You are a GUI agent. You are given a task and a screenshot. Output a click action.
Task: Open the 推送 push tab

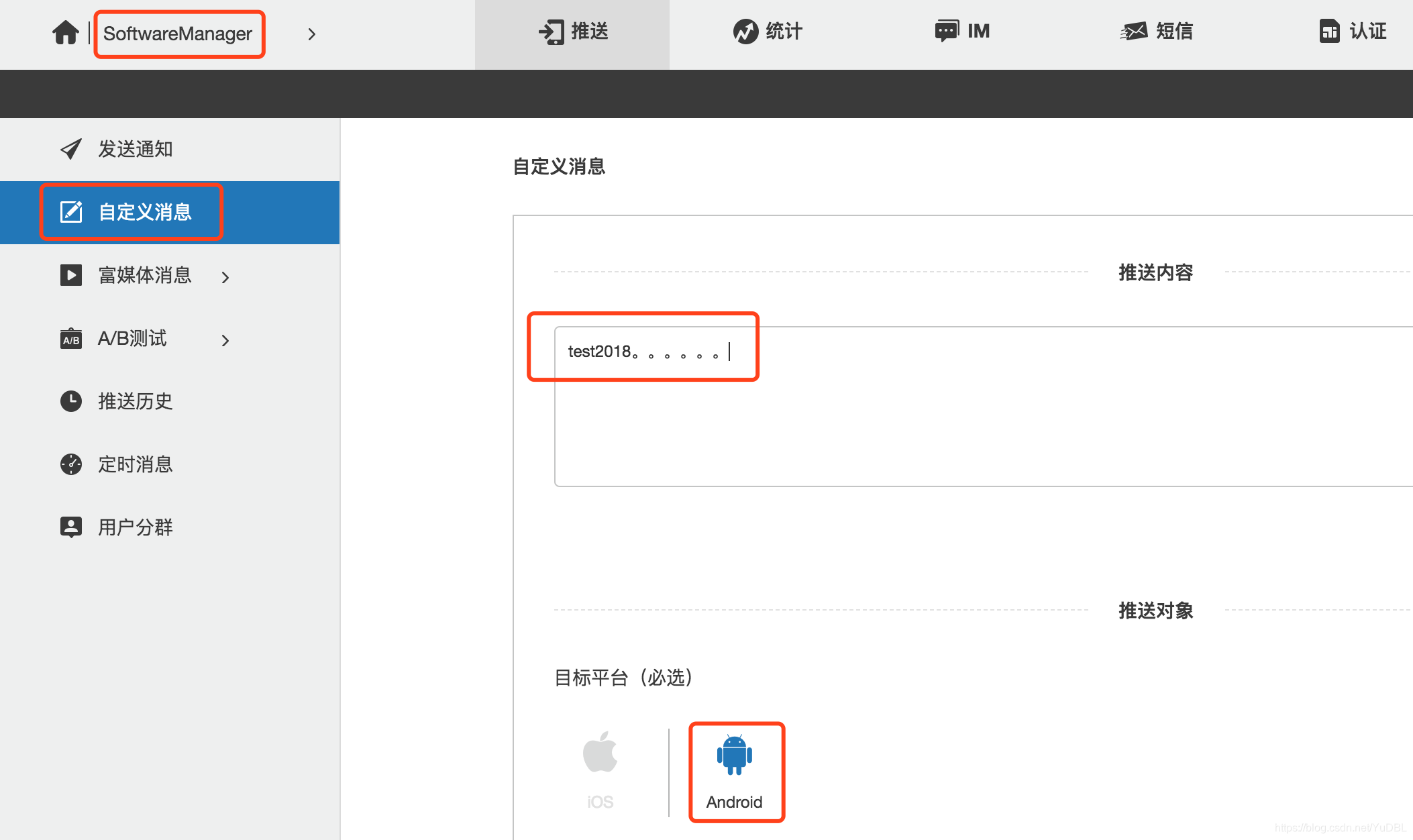point(573,32)
